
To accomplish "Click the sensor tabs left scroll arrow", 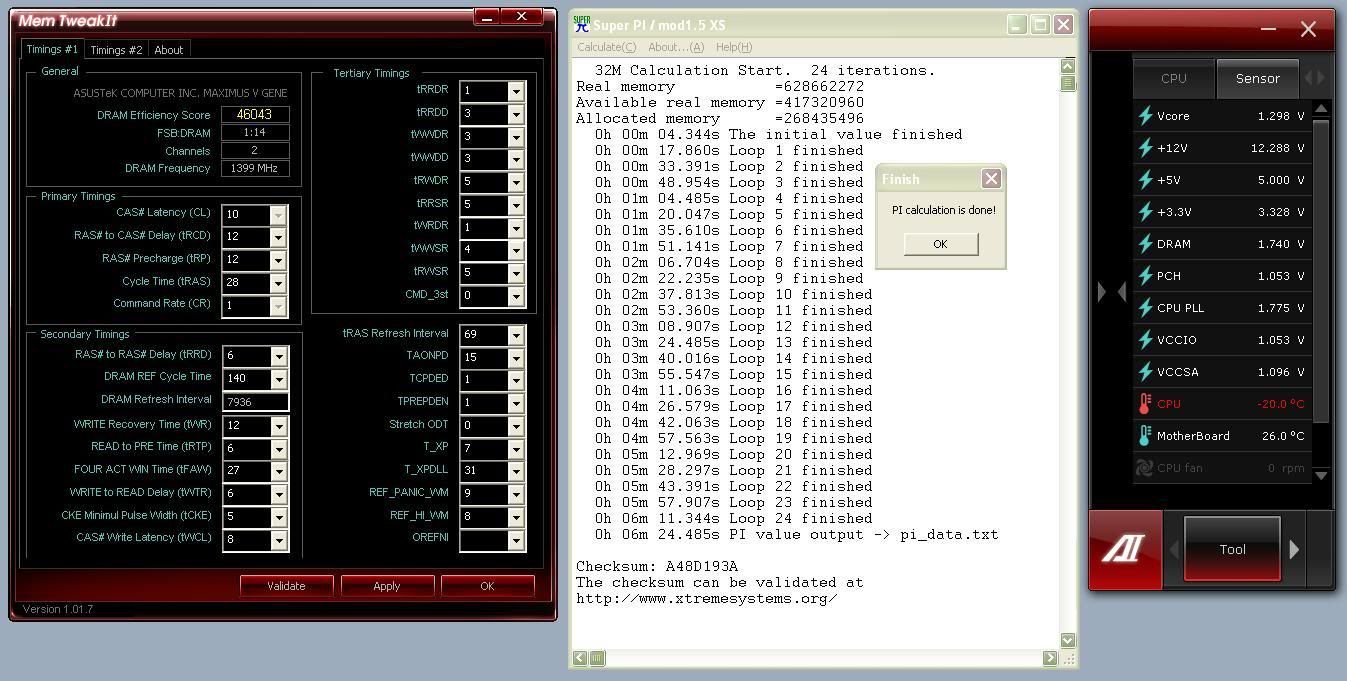I will coord(1308,78).
